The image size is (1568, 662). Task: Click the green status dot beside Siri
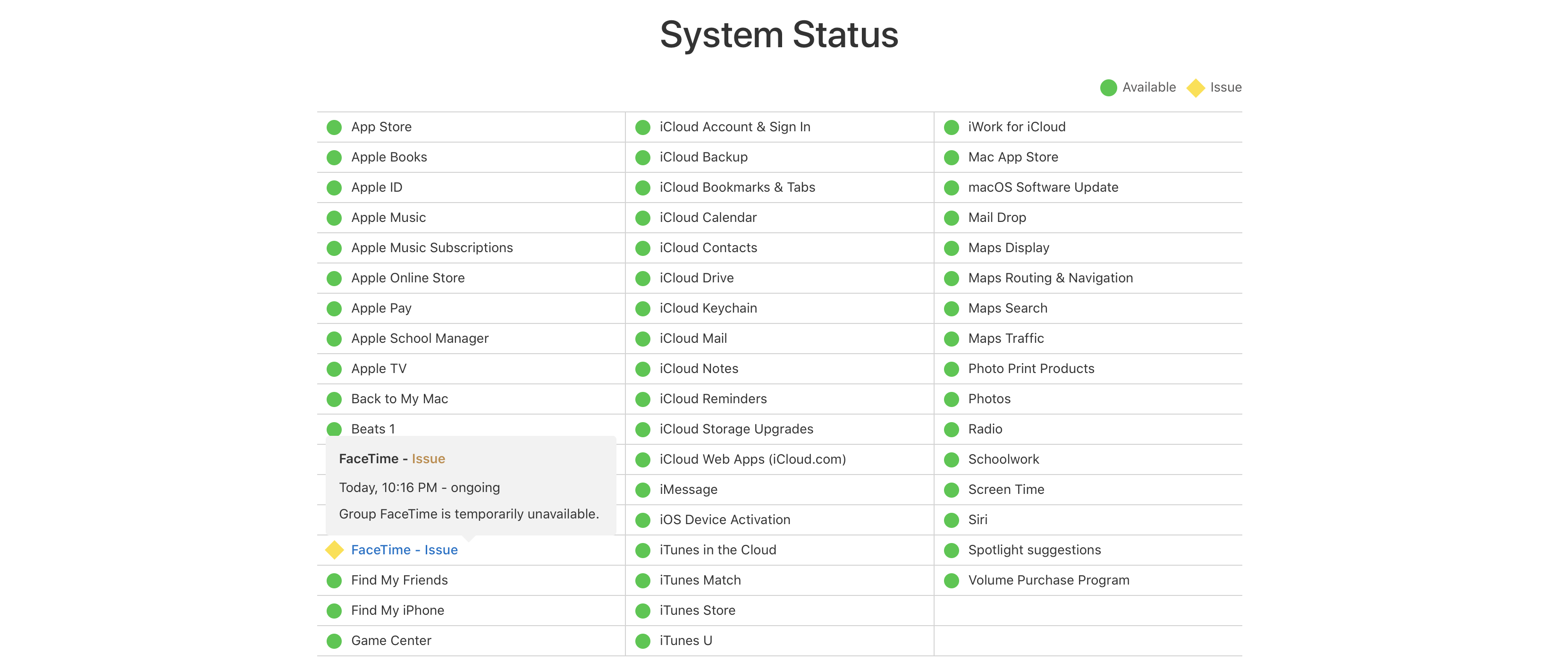pyautogui.click(x=952, y=520)
